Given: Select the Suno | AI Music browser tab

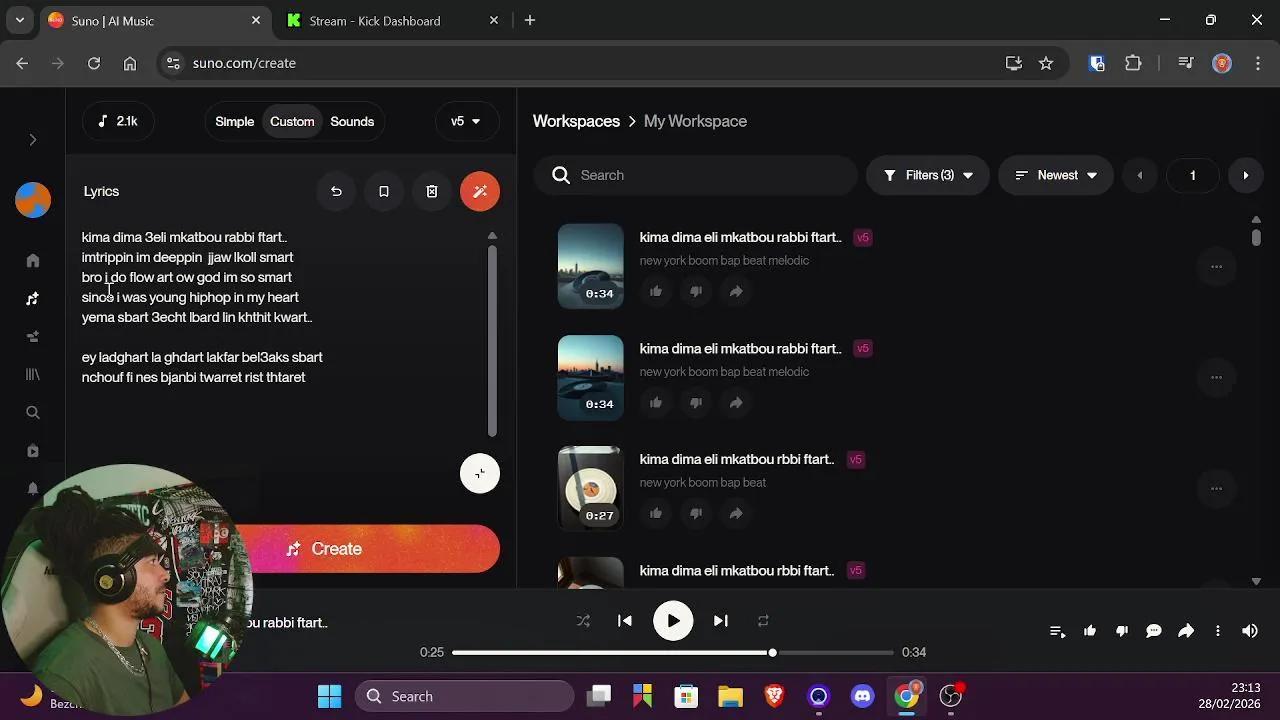Looking at the screenshot, I should 156,21.
